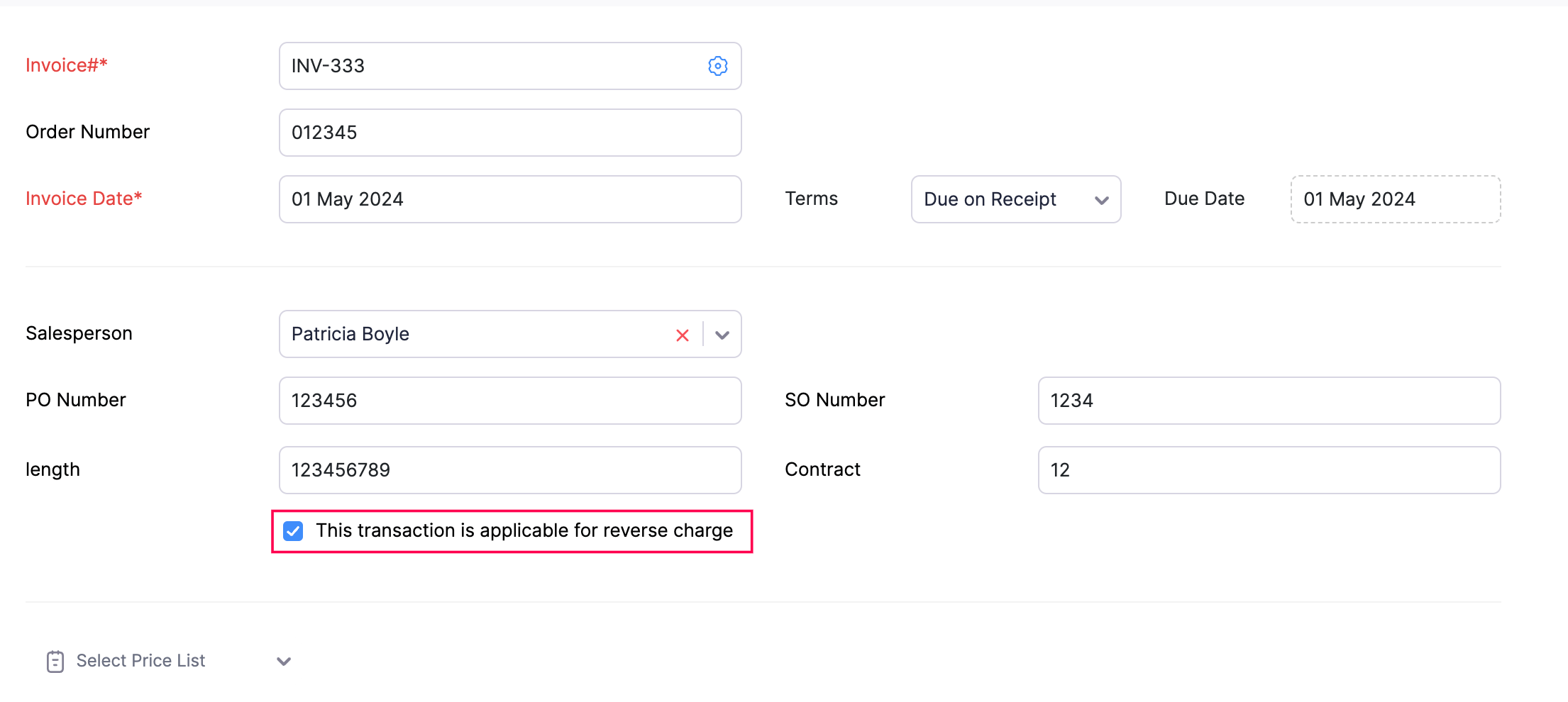Click the reverse charge label text
Viewport: 1568px width, 702px height.
[x=524, y=530]
